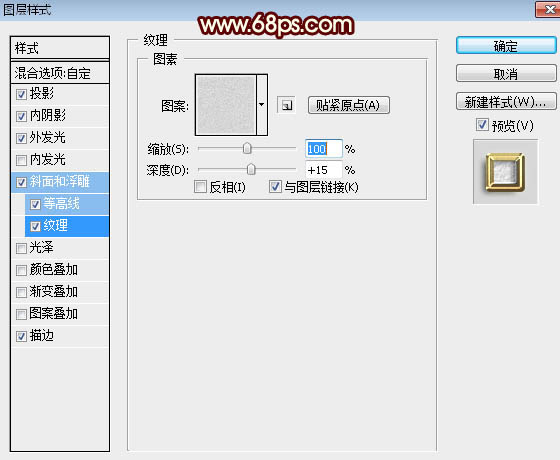Screen dimensions: 560x460
Task: Uncheck the 外发光 effect
Action: tap(21, 138)
